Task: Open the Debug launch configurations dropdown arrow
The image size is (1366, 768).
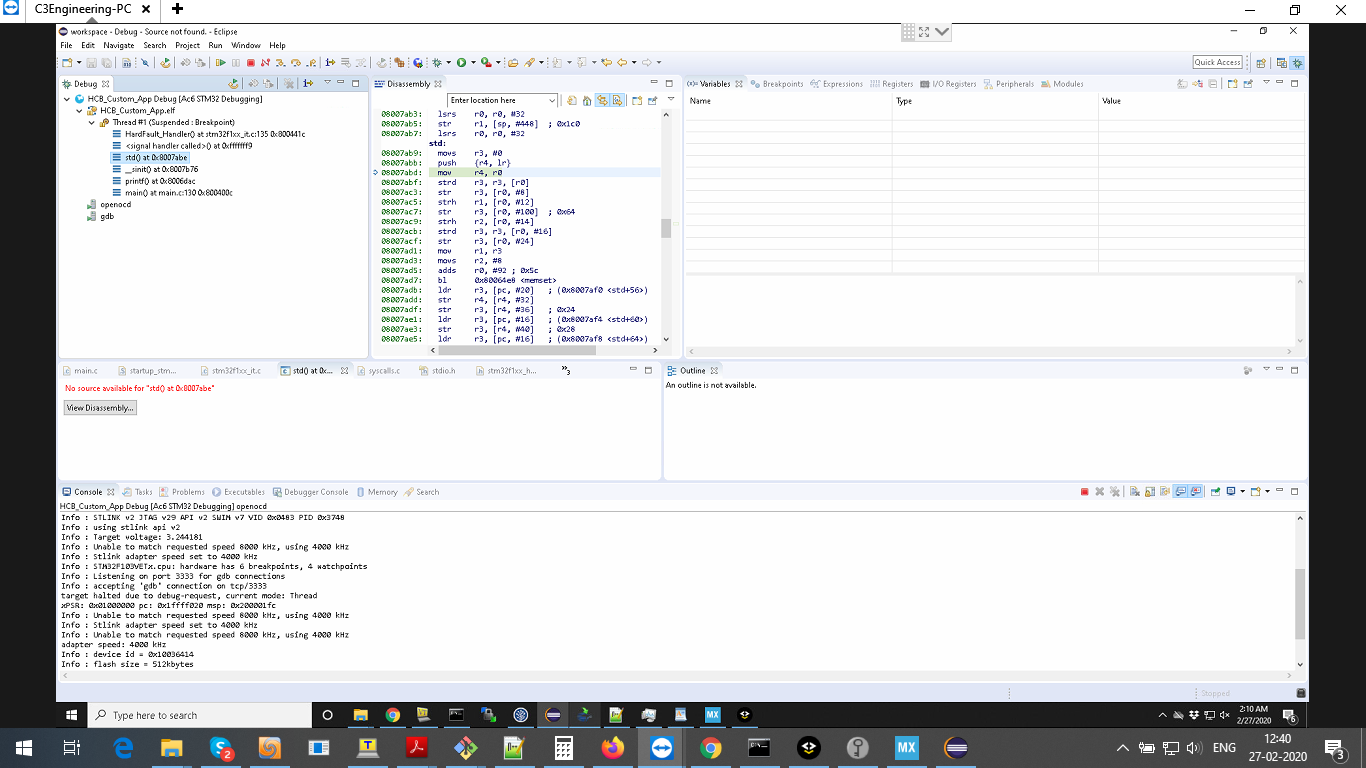Action: [x=448, y=62]
